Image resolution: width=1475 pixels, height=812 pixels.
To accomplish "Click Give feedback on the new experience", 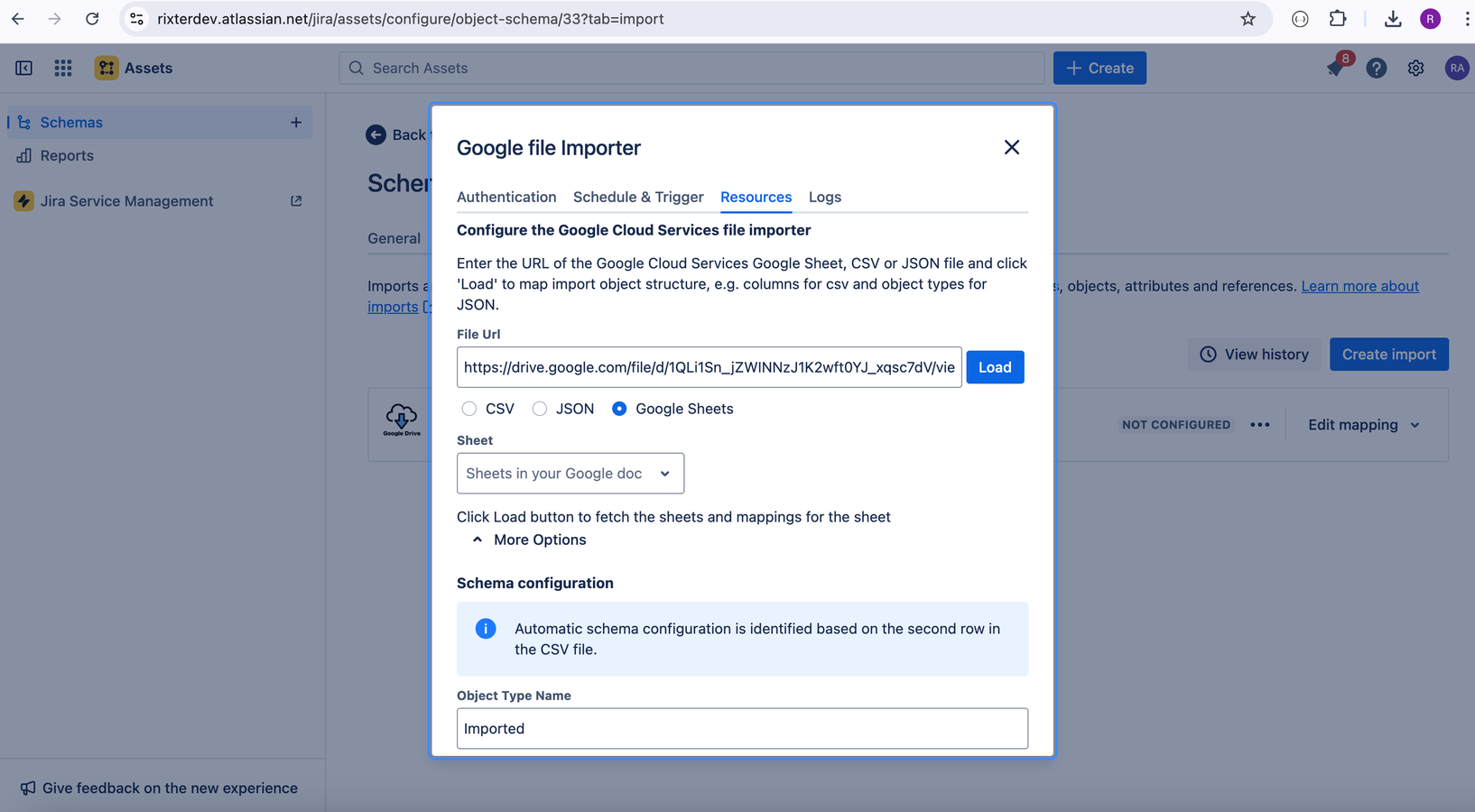I will point(159,788).
